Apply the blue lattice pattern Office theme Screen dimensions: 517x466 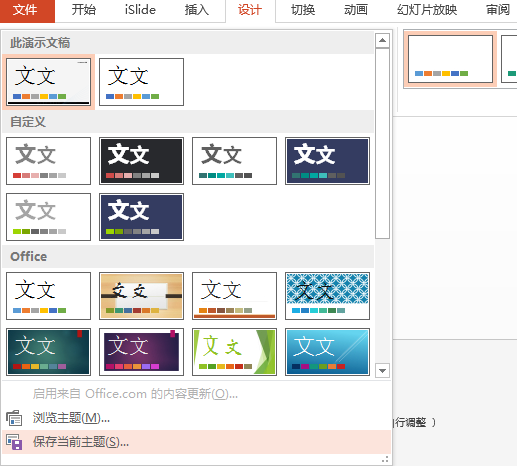(327, 296)
